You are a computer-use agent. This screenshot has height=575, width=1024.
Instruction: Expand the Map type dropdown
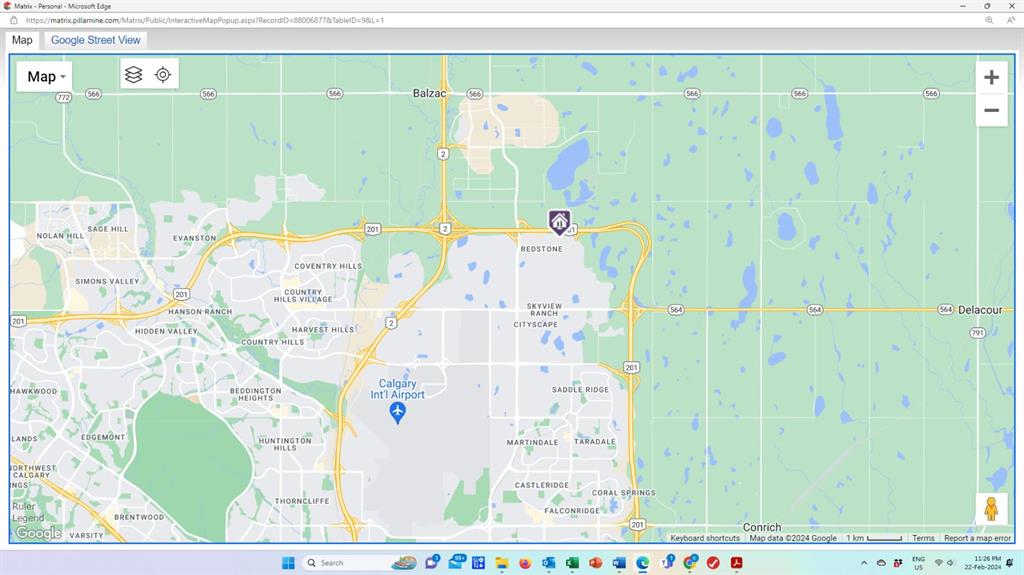(45, 77)
